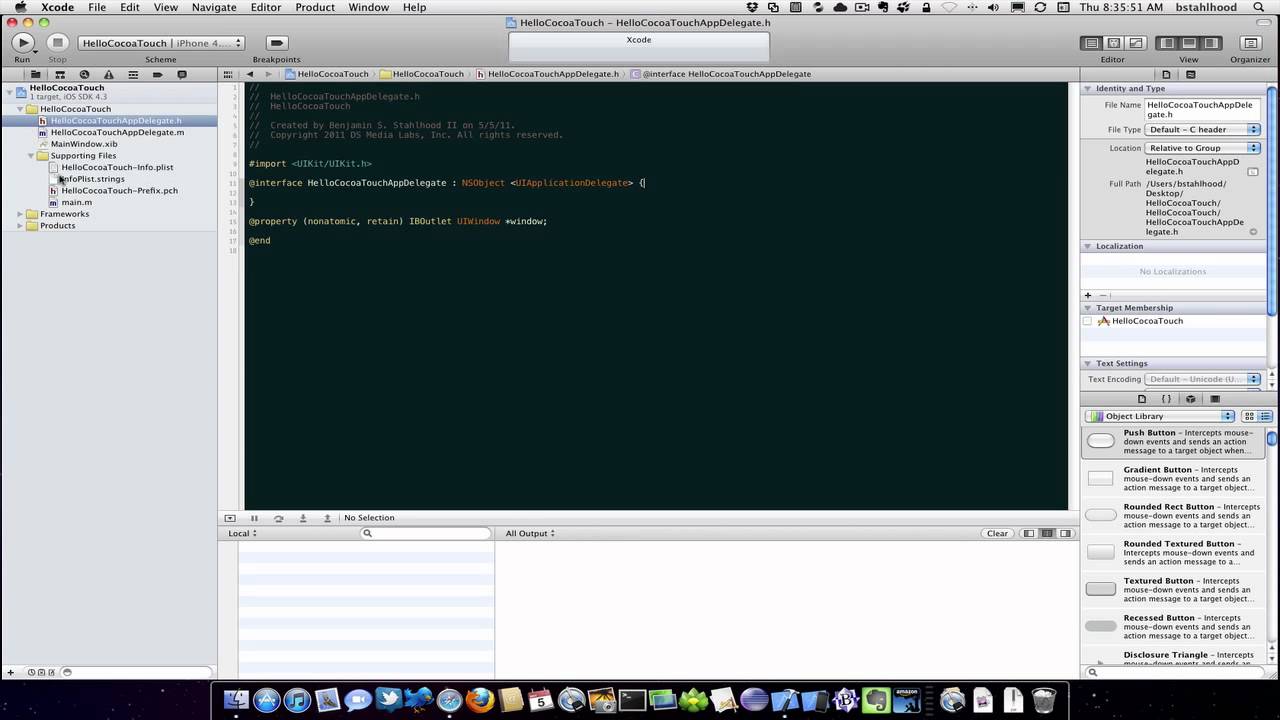
Task: Hide the debug area toggle
Action: pos(230,518)
